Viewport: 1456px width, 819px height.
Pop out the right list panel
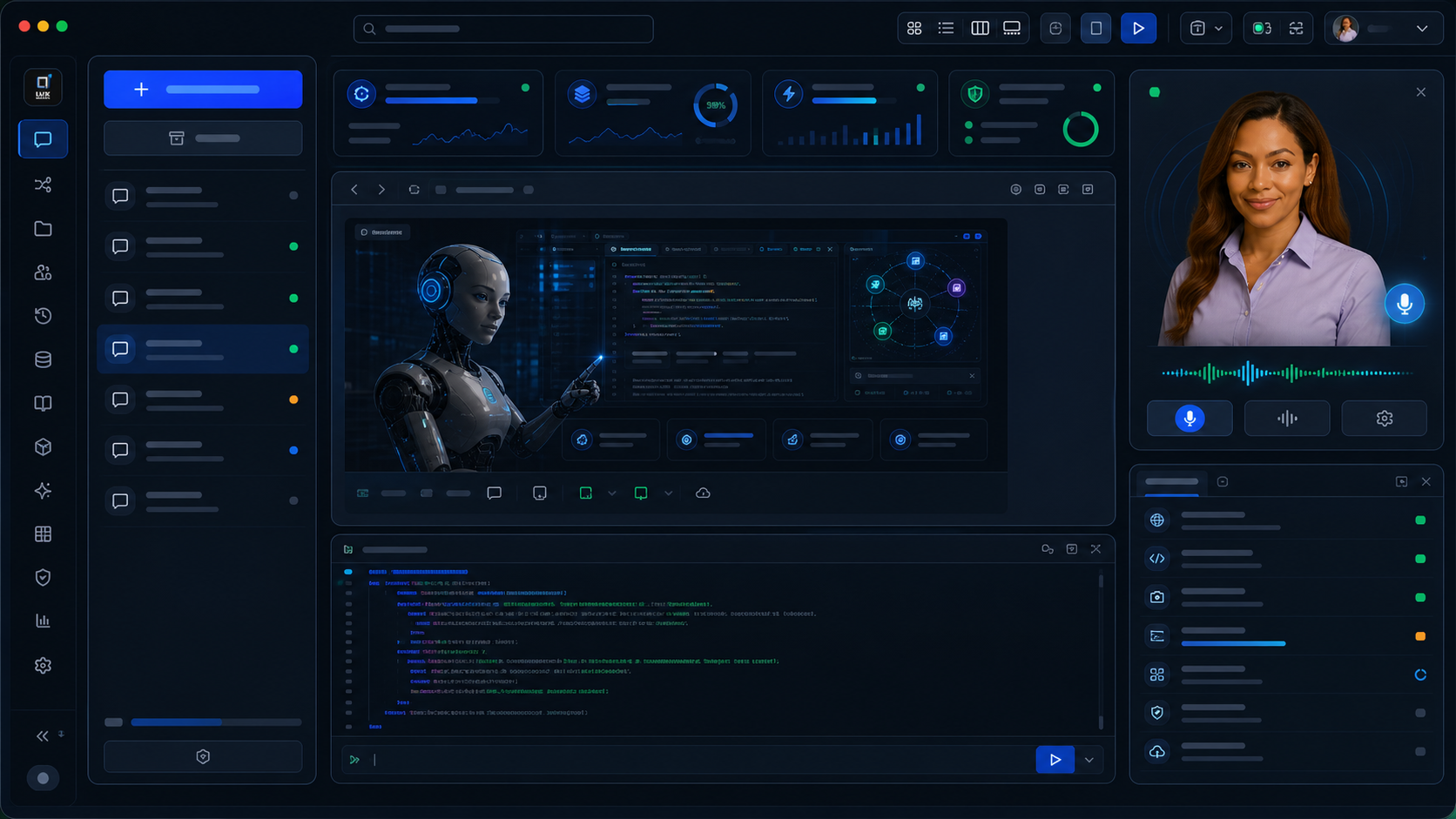1401,481
